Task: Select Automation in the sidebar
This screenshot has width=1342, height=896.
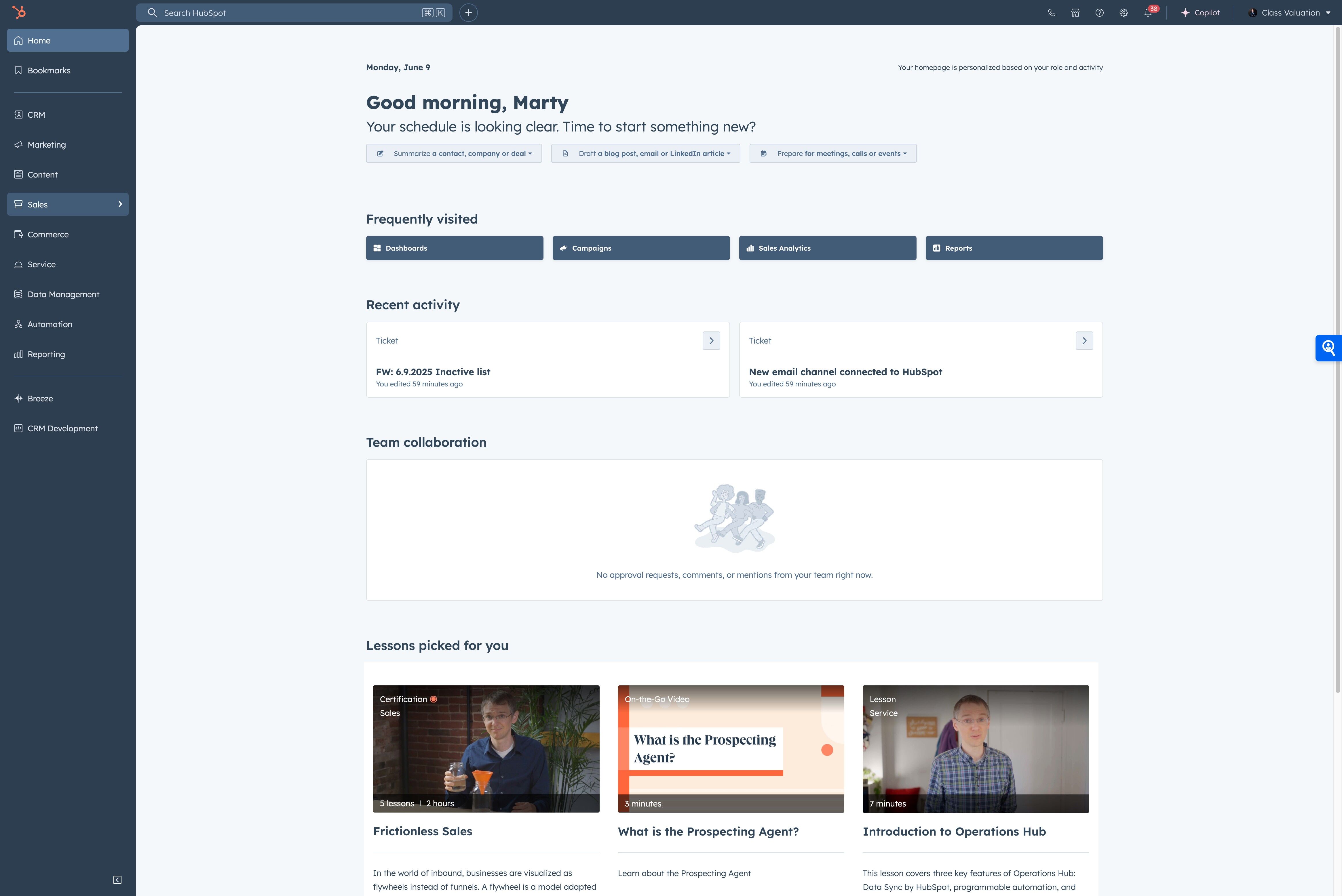Action: click(x=50, y=324)
